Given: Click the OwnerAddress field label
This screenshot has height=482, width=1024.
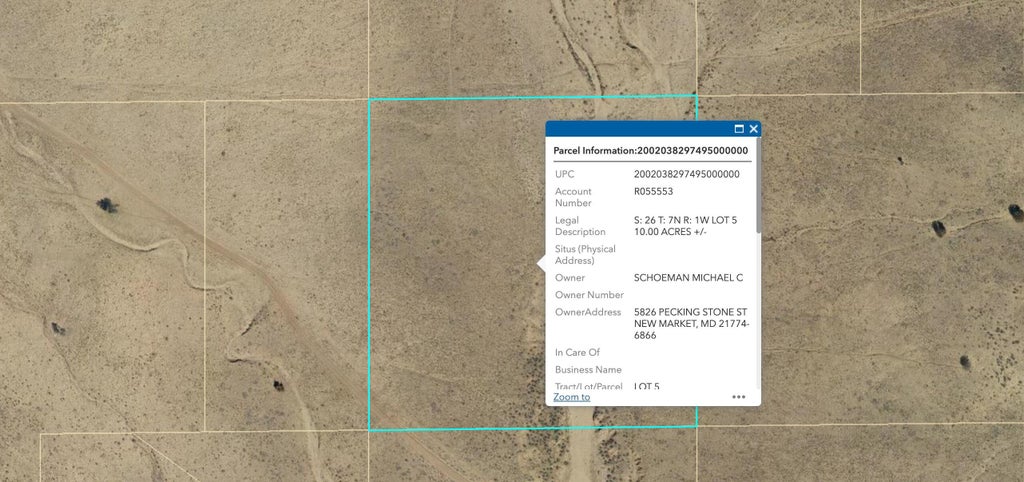Looking at the screenshot, I should point(587,312).
